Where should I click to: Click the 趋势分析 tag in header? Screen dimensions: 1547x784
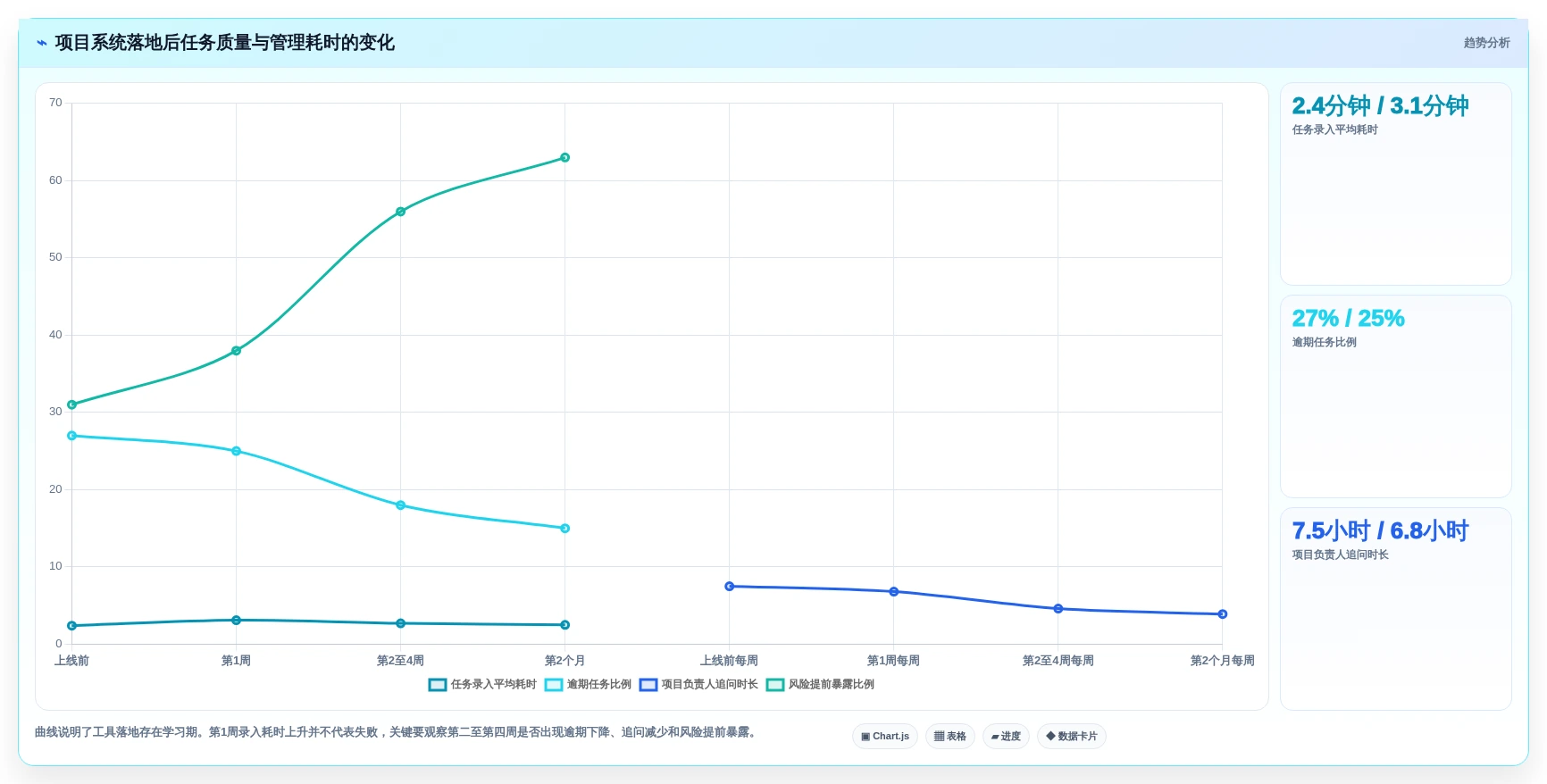coord(1486,43)
